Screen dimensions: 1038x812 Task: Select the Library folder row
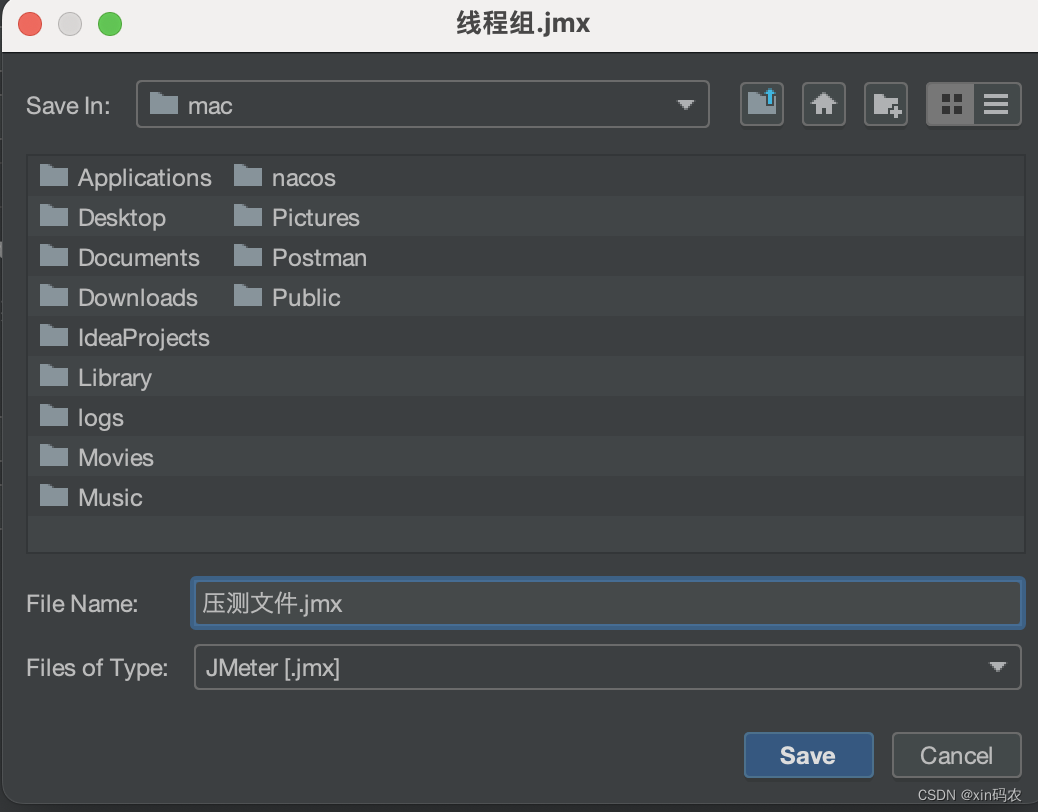pyautogui.click(x=115, y=377)
